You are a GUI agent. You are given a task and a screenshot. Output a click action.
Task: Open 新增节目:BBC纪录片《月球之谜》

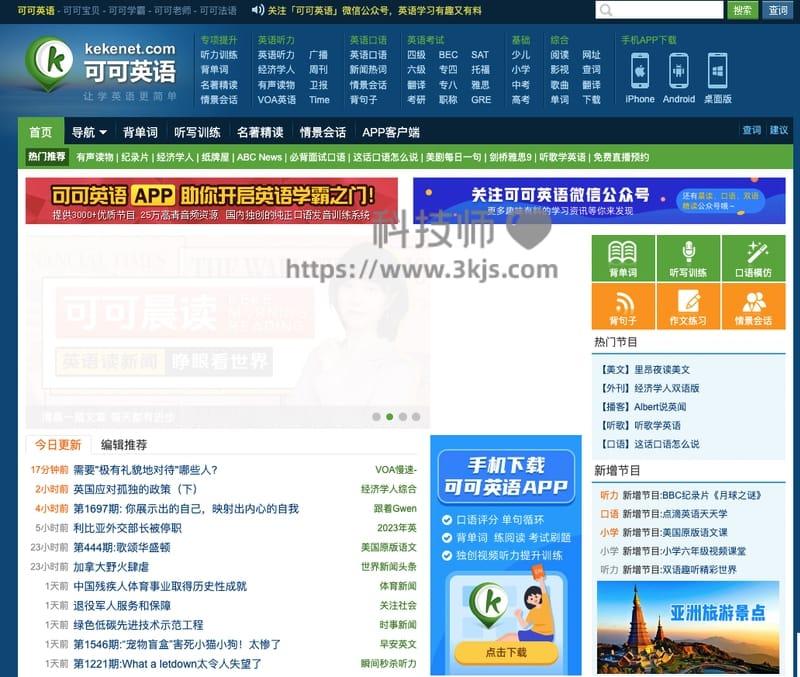click(x=692, y=495)
